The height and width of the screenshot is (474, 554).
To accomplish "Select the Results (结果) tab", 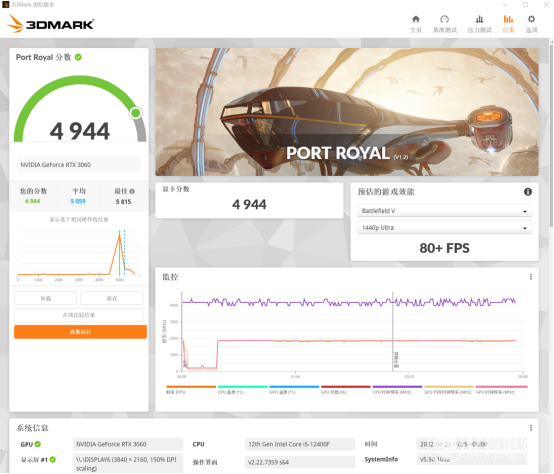I will [508, 24].
